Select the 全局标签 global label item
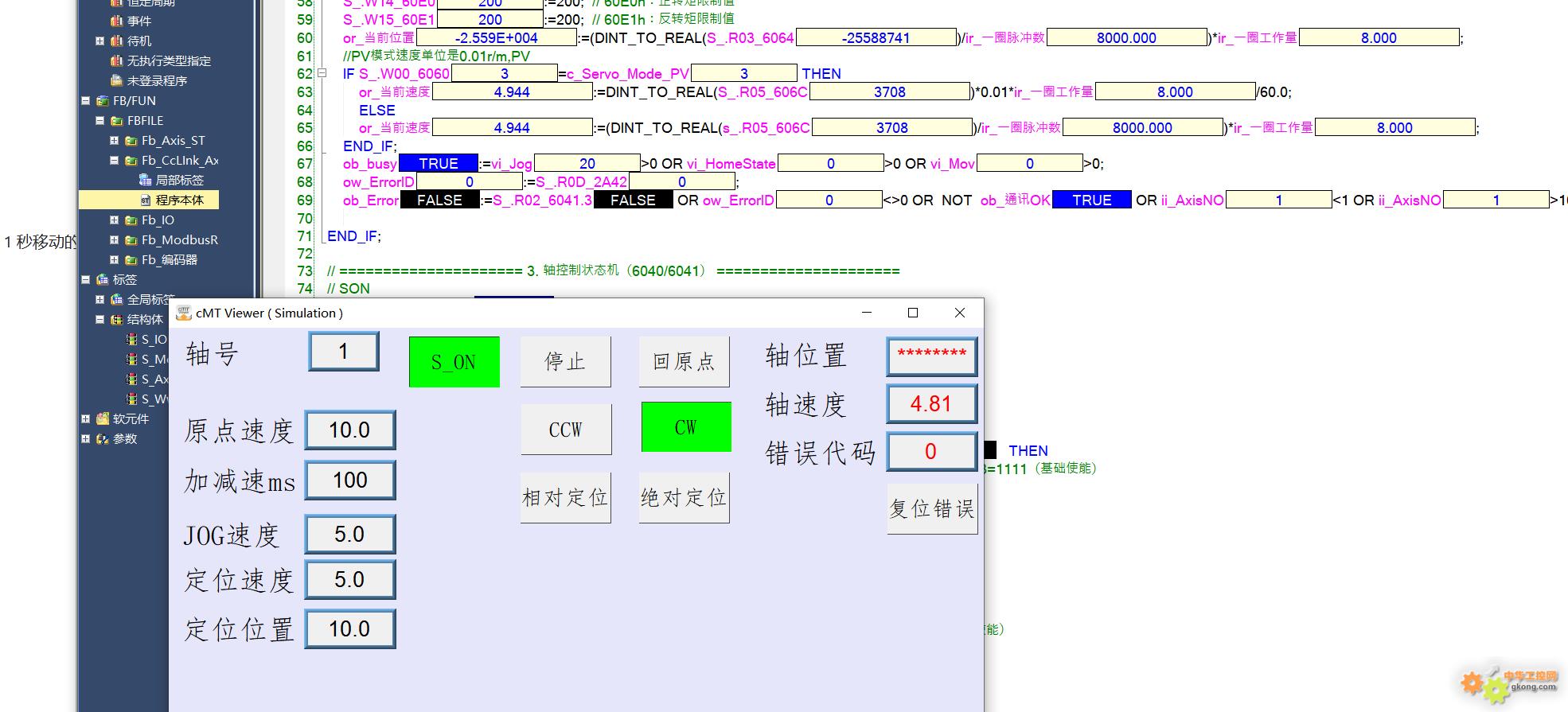 pos(150,300)
